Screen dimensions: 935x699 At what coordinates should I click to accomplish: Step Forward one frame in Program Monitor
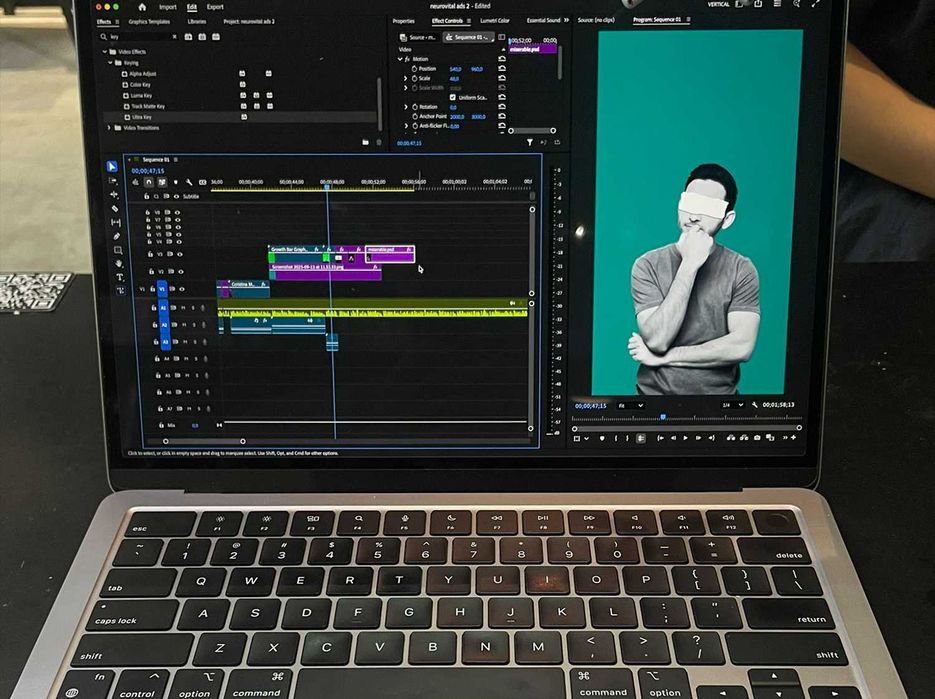(698, 438)
